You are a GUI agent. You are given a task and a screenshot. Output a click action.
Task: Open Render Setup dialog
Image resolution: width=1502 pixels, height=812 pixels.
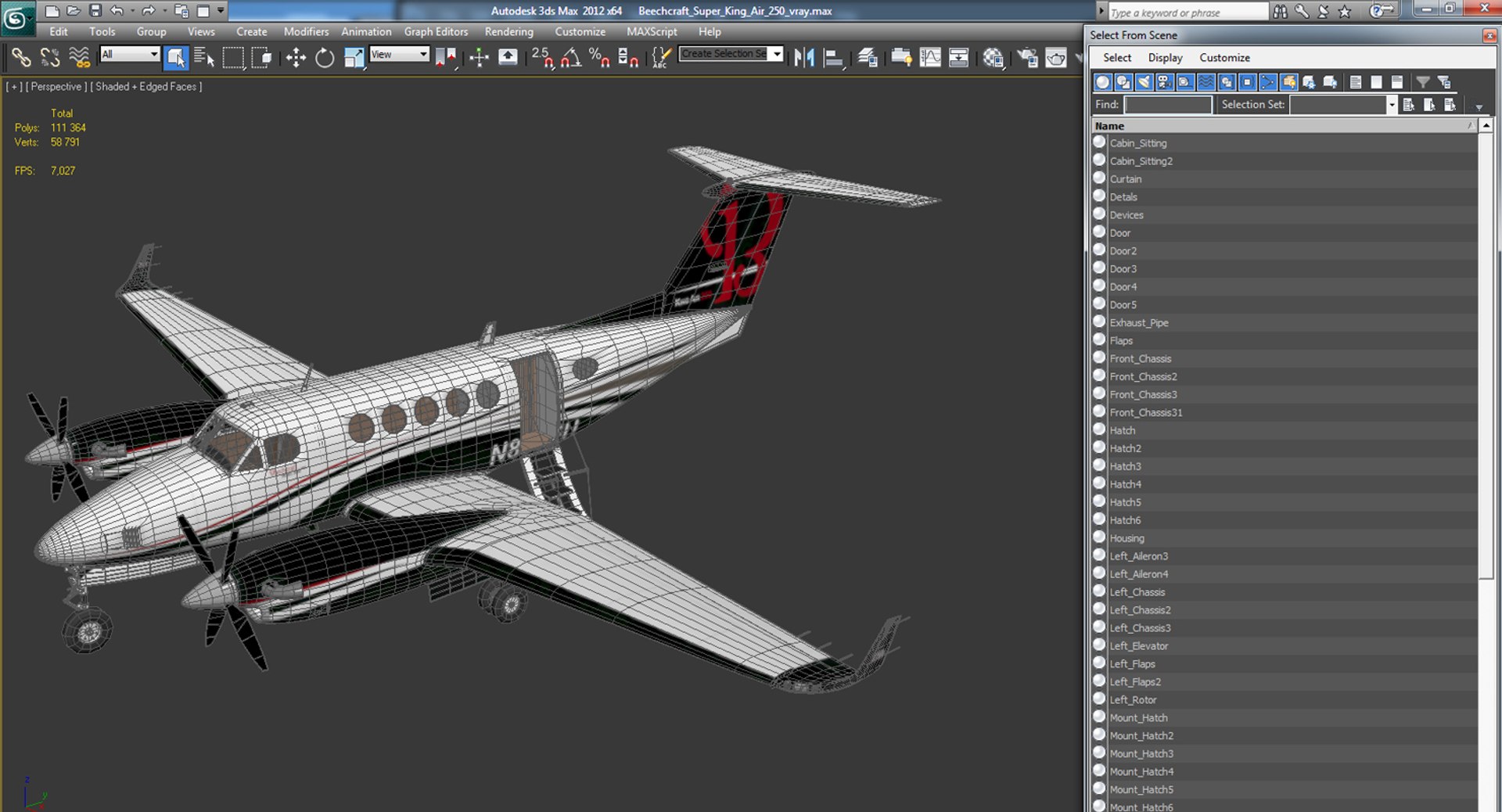[1027, 57]
